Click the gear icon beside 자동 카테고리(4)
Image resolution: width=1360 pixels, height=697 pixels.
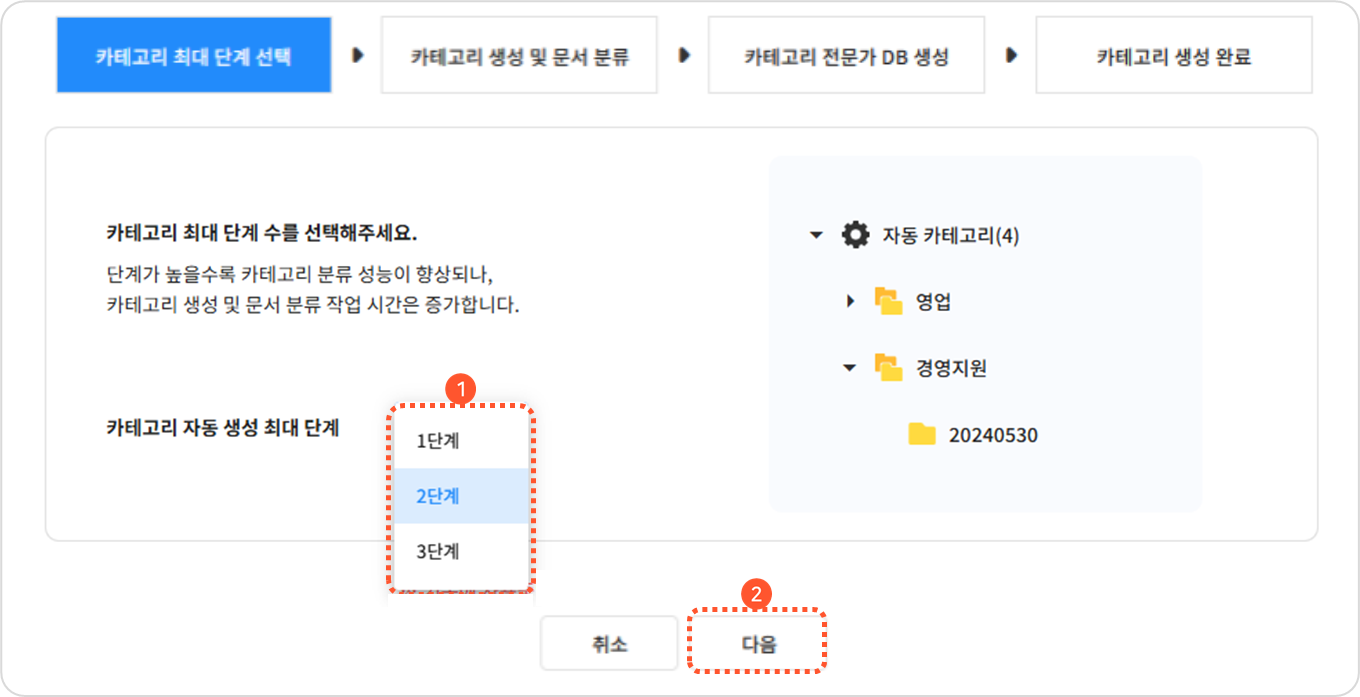click(855, 236)
